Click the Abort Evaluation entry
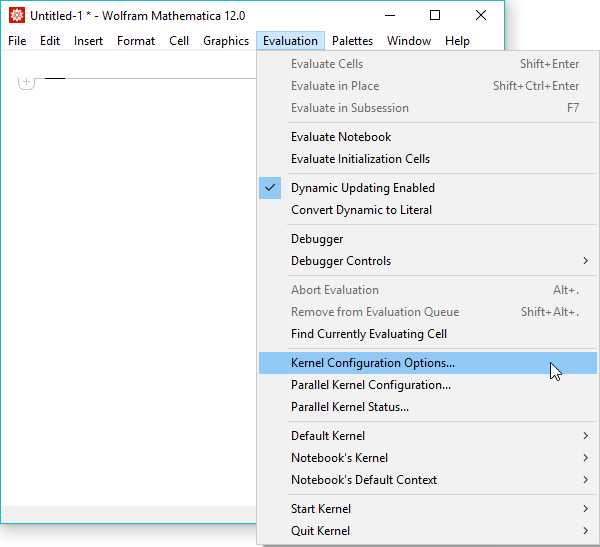The height and width of the screenshot is (547, 600). tap(428, 290)
